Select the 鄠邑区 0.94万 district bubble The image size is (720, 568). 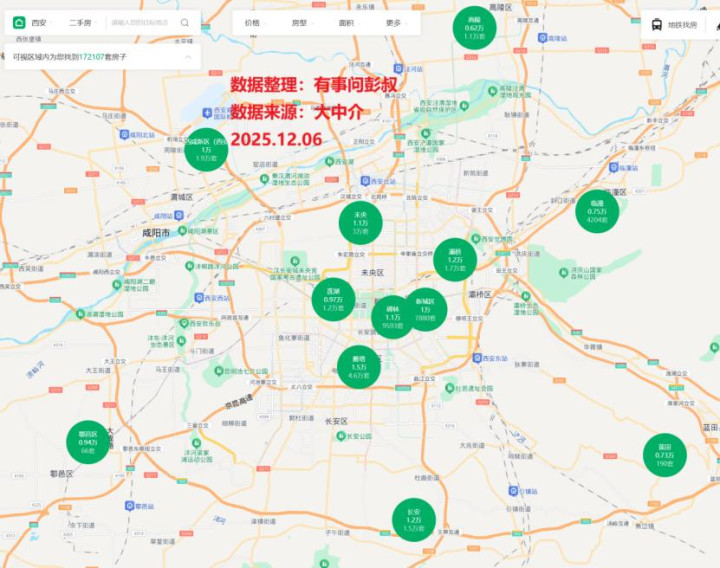[x=88, y=442]
